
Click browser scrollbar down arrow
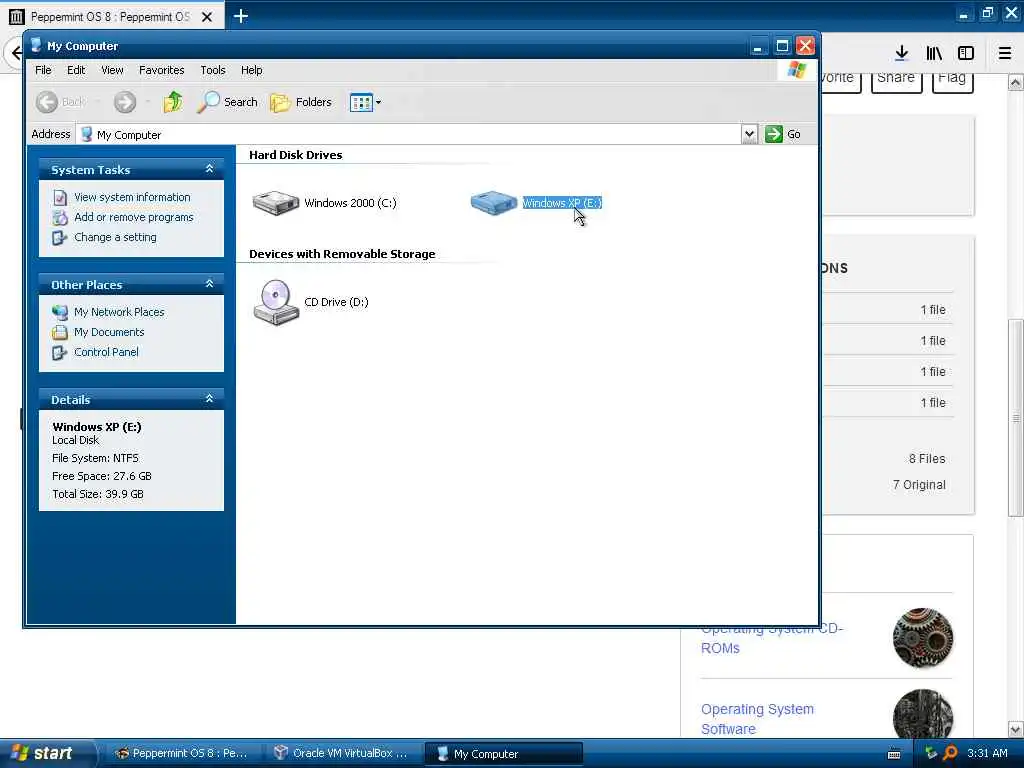click(1016, 729)
